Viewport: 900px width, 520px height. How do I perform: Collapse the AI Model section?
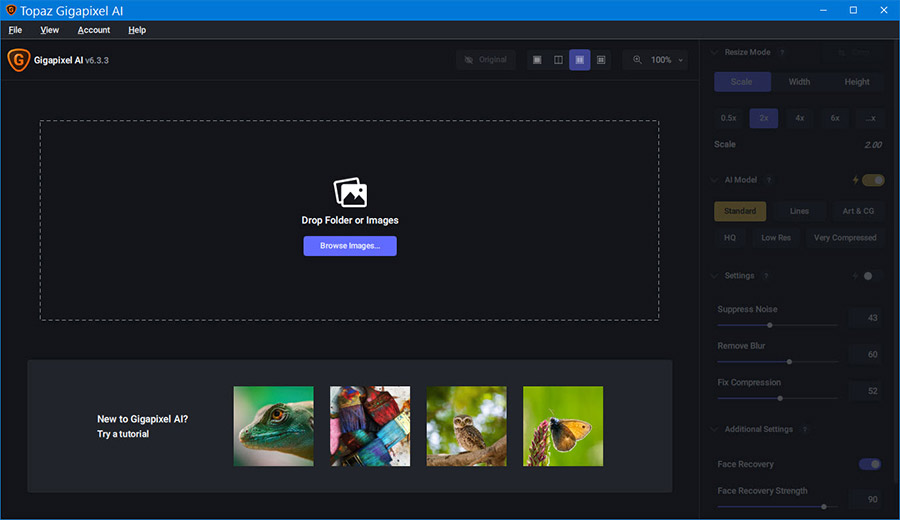coord(715,180)
